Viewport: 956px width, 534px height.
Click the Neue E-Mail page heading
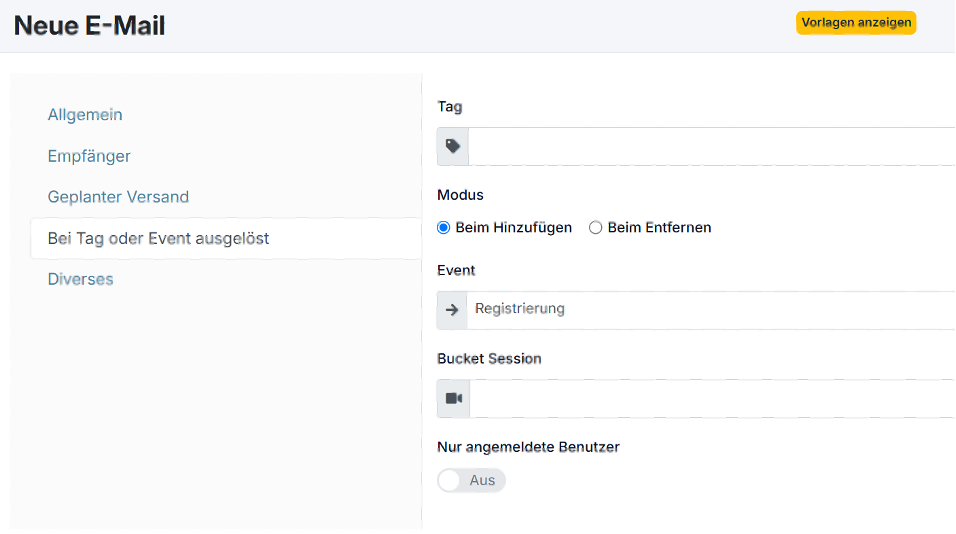point(90,26)
